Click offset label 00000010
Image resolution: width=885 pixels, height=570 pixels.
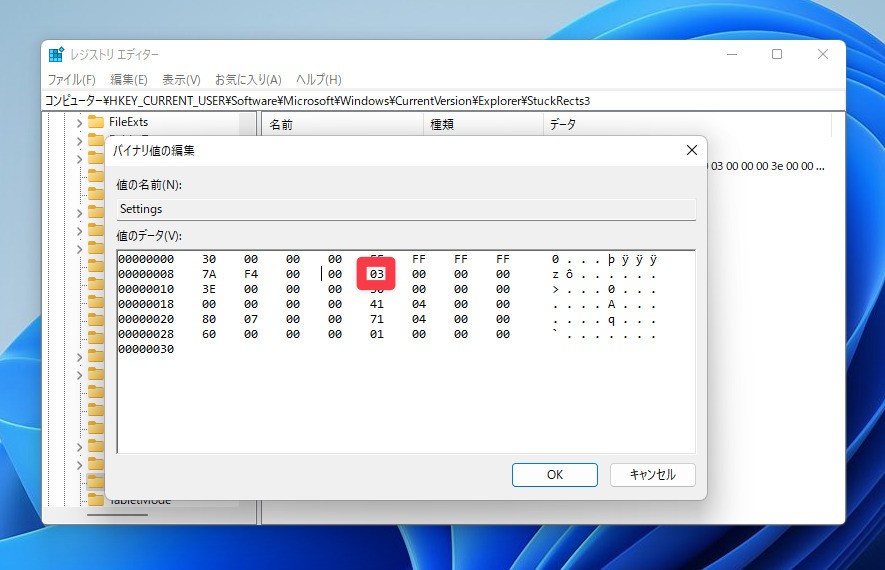[146, 289]
